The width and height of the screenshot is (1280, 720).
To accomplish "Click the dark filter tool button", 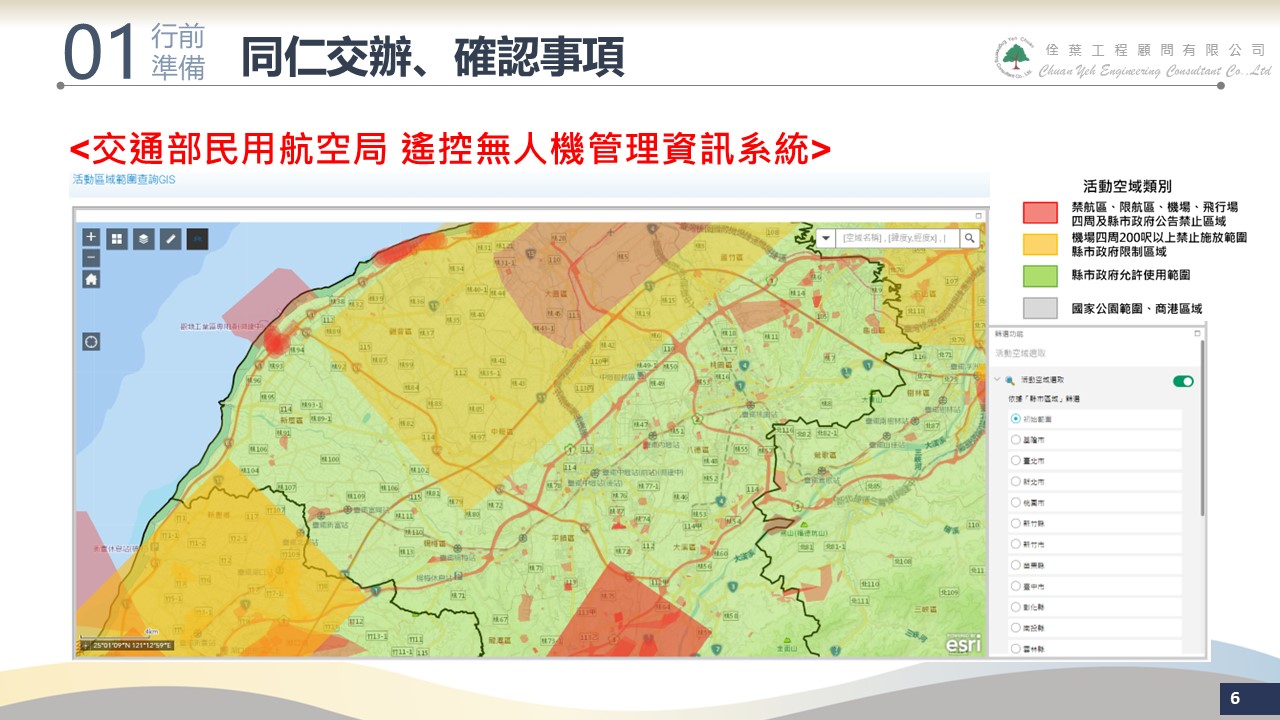I will coord(198,239).
